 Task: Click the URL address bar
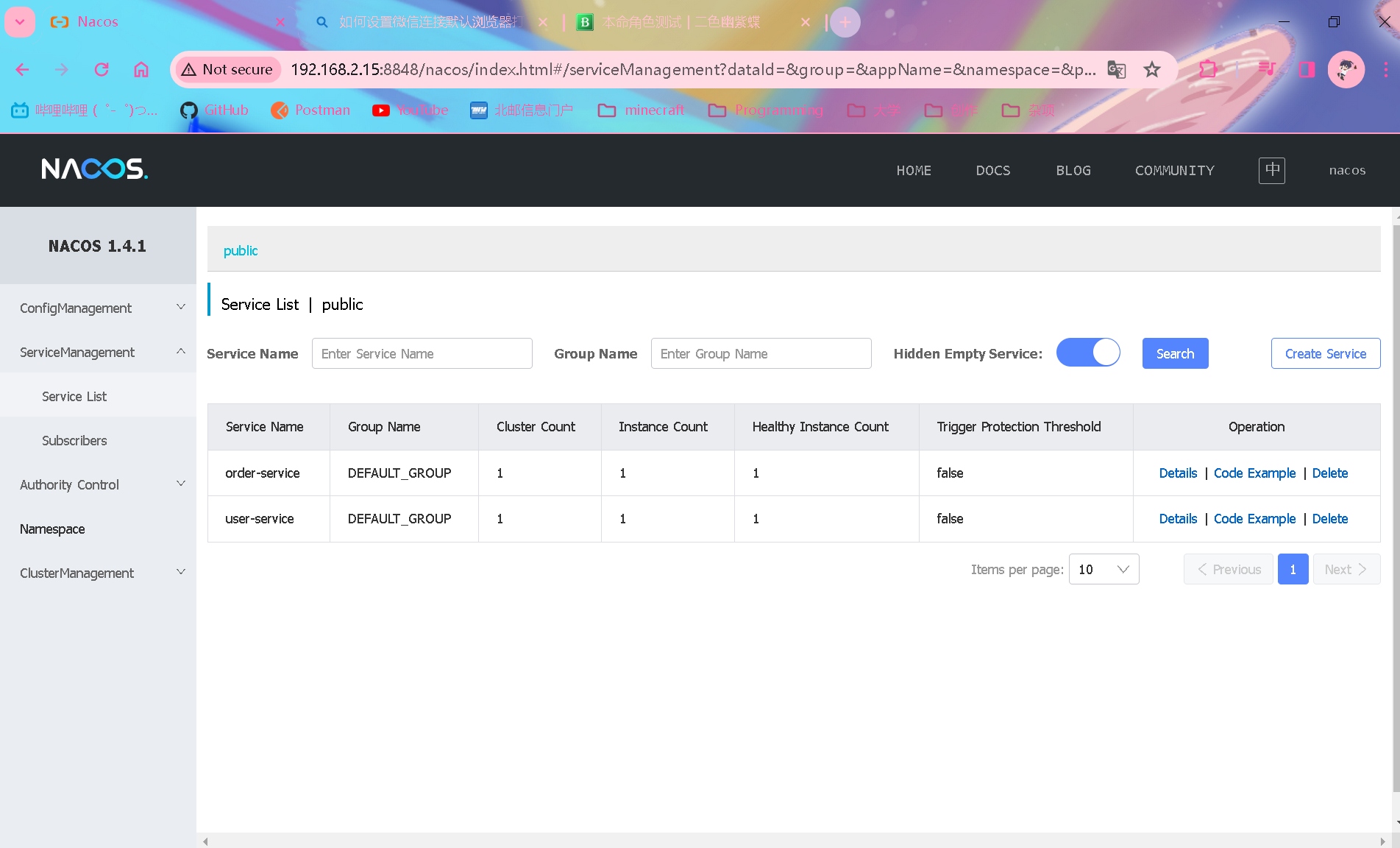click(693, 70)
